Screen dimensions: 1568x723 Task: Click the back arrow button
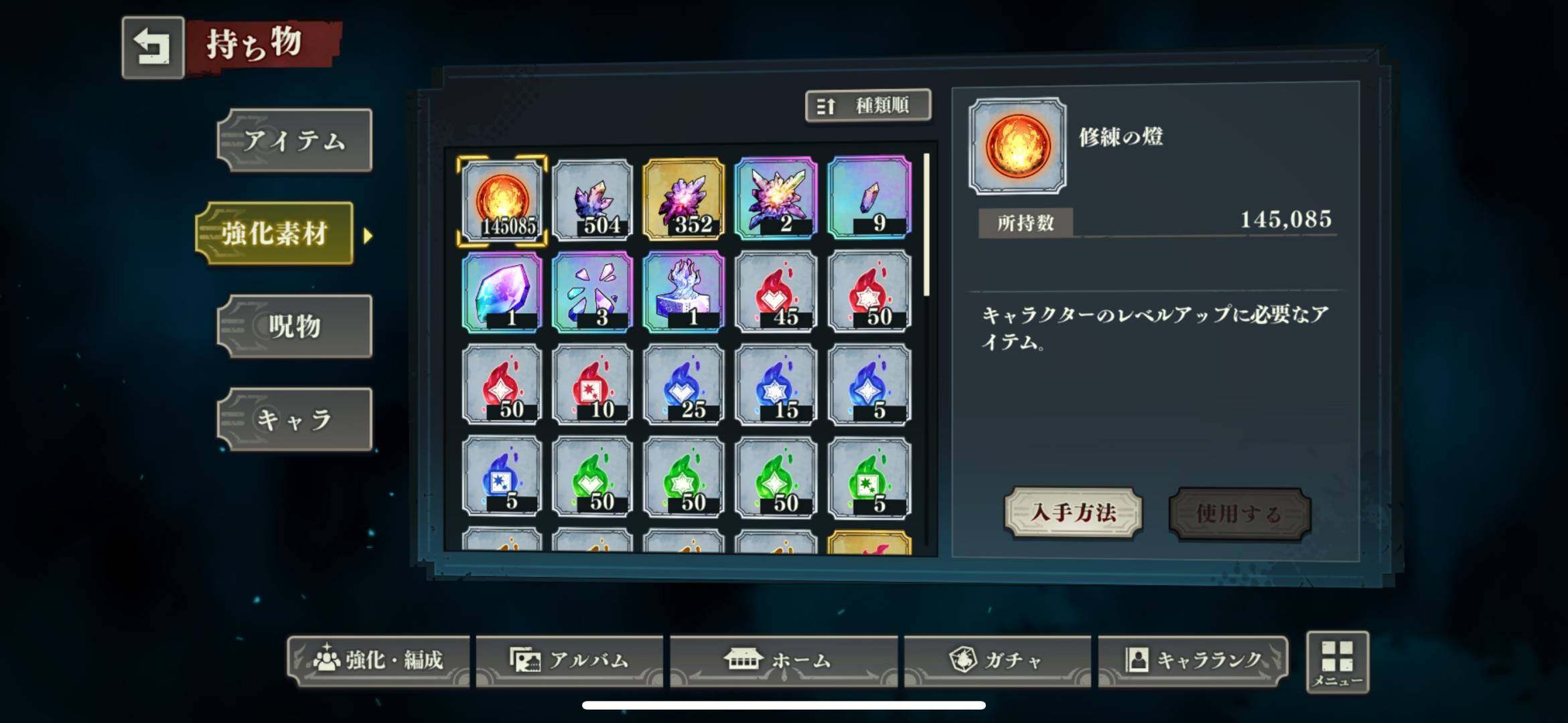pos(153,48)
